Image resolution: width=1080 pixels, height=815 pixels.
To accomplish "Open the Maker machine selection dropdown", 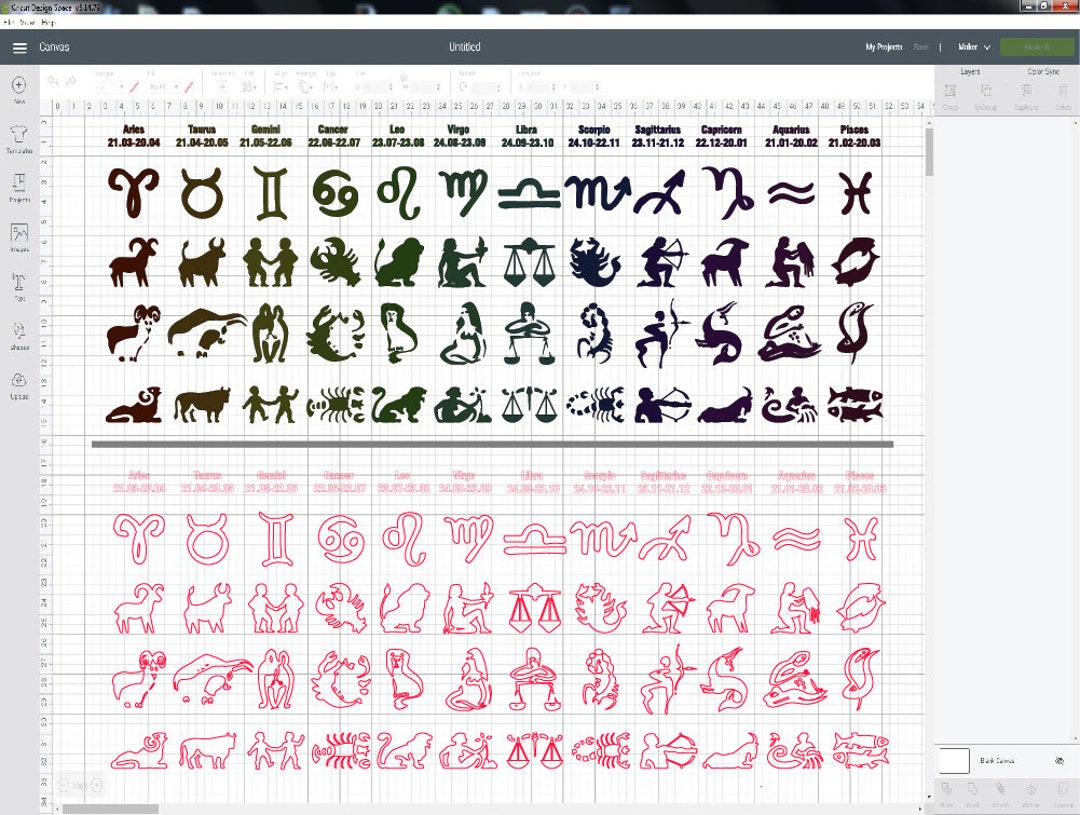I will coord(974,47).
